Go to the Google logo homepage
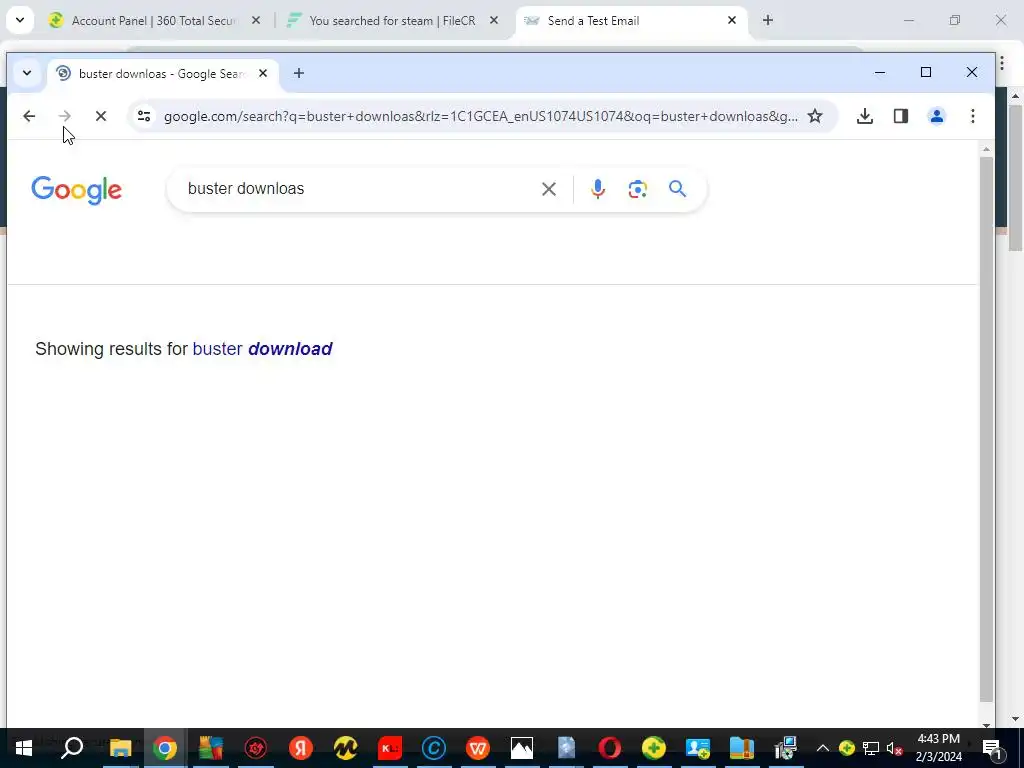This screenshot has width=1024, height=768. click(x=76, y=190)
